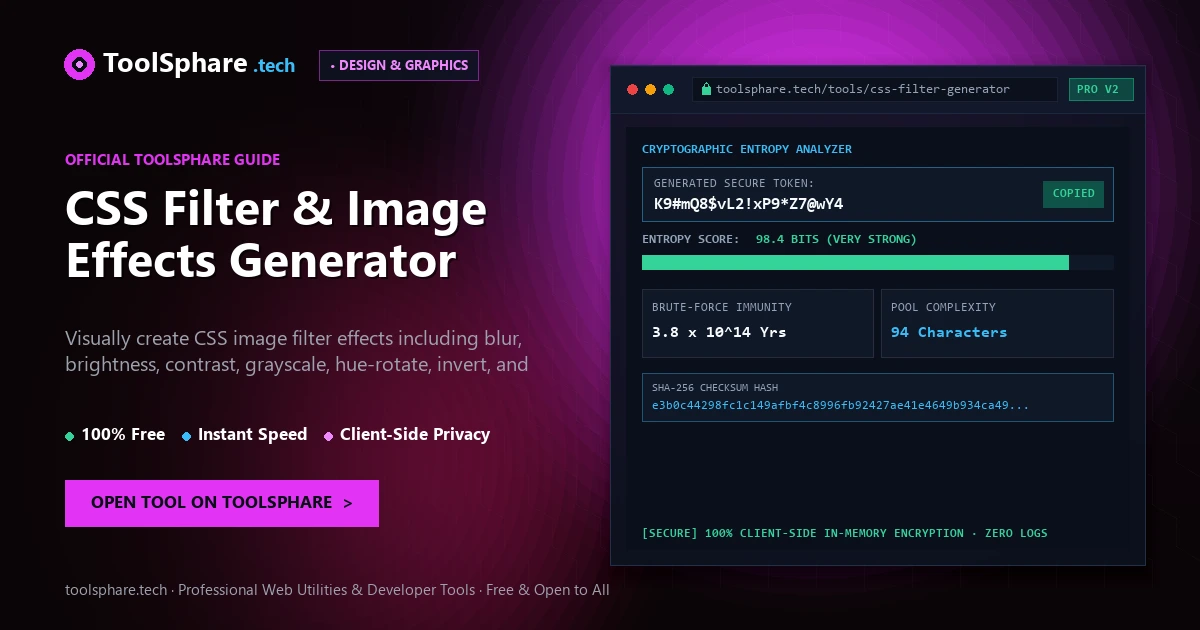Click the green bullet beside 100% Free

(x=69, y=436)
